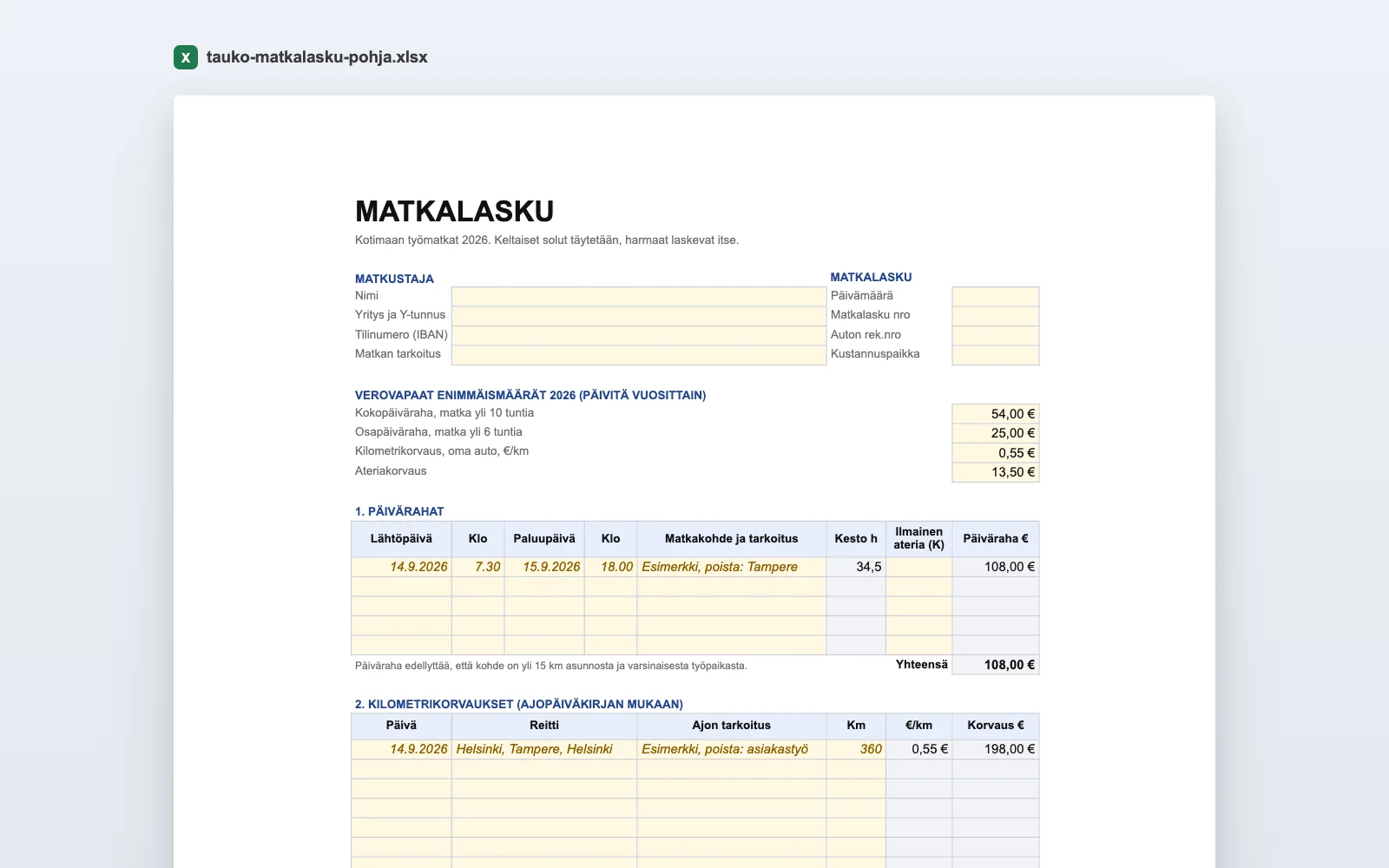Click the Ilmainen ateria cell of example row

tap(918, 567)
